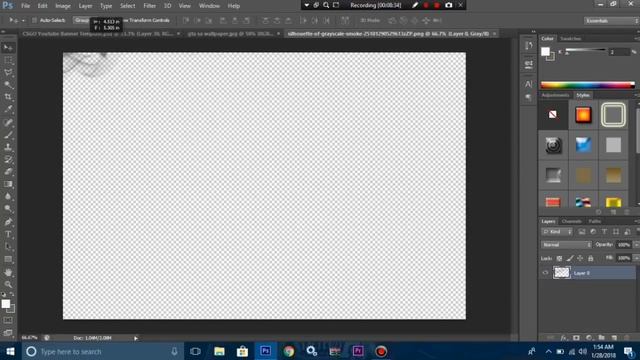This screenshot has width=640, height=360.
Task: Toggle type layer filter icon
Action: [604, 232]
